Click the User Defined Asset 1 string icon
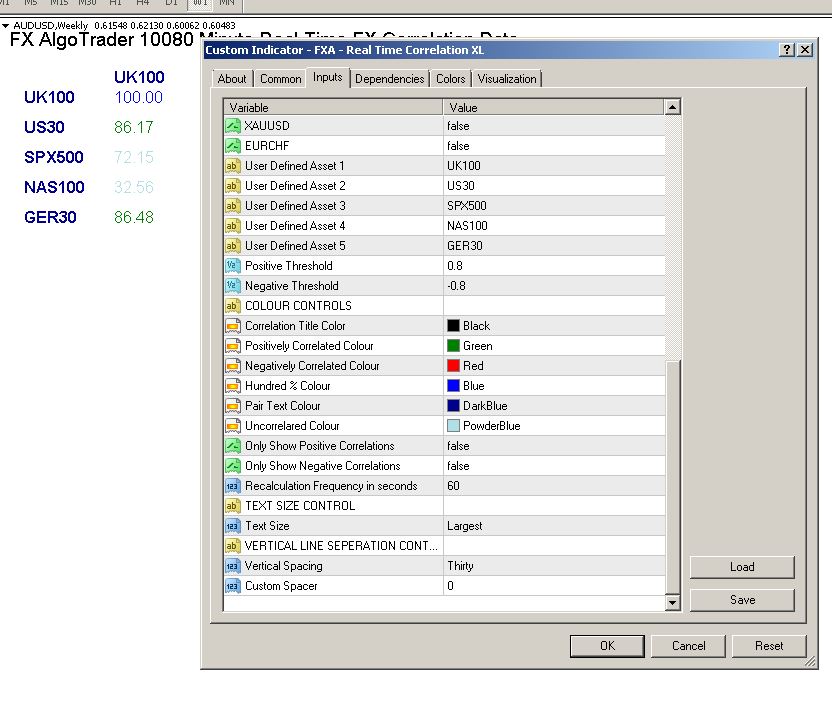Screen dimensions: 832x711 click(x=232, y=166)
